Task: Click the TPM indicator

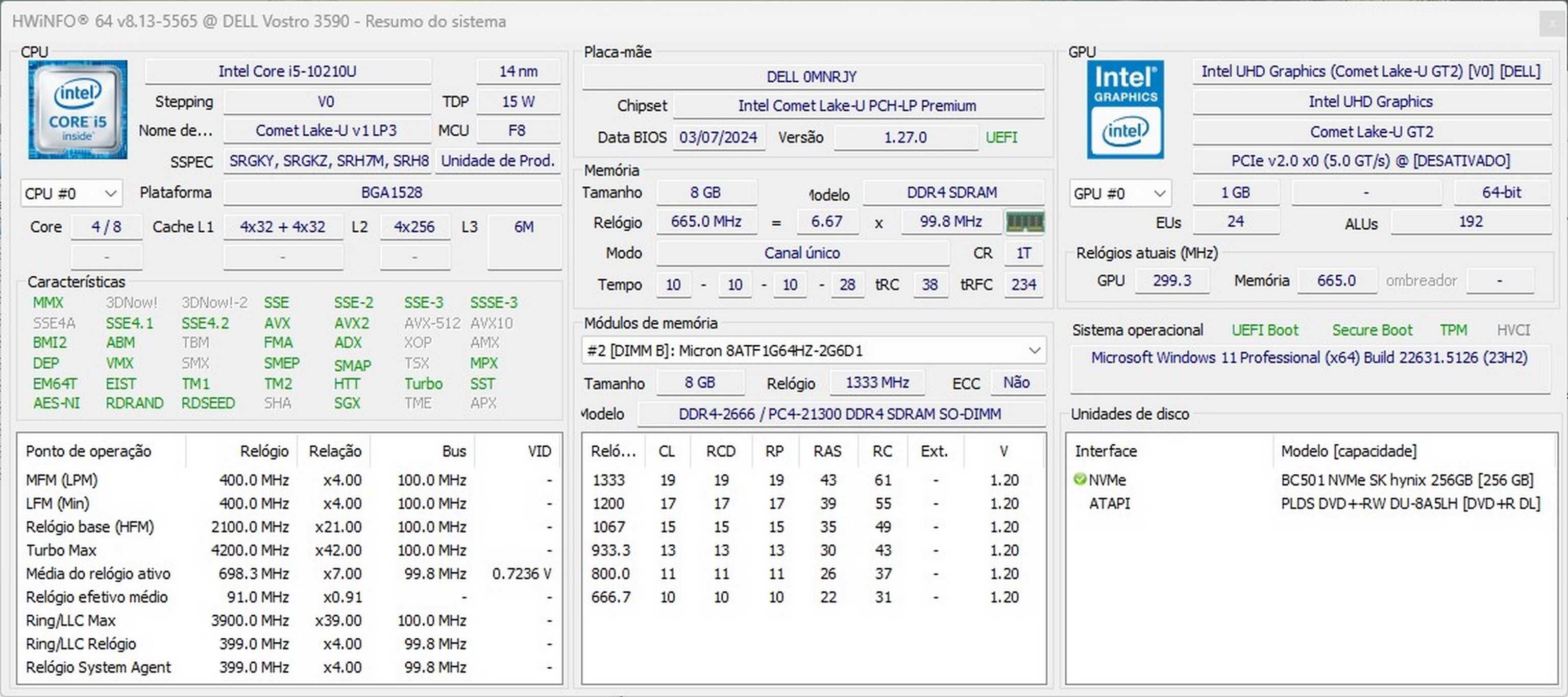Action: click(x=1454, y=330)
